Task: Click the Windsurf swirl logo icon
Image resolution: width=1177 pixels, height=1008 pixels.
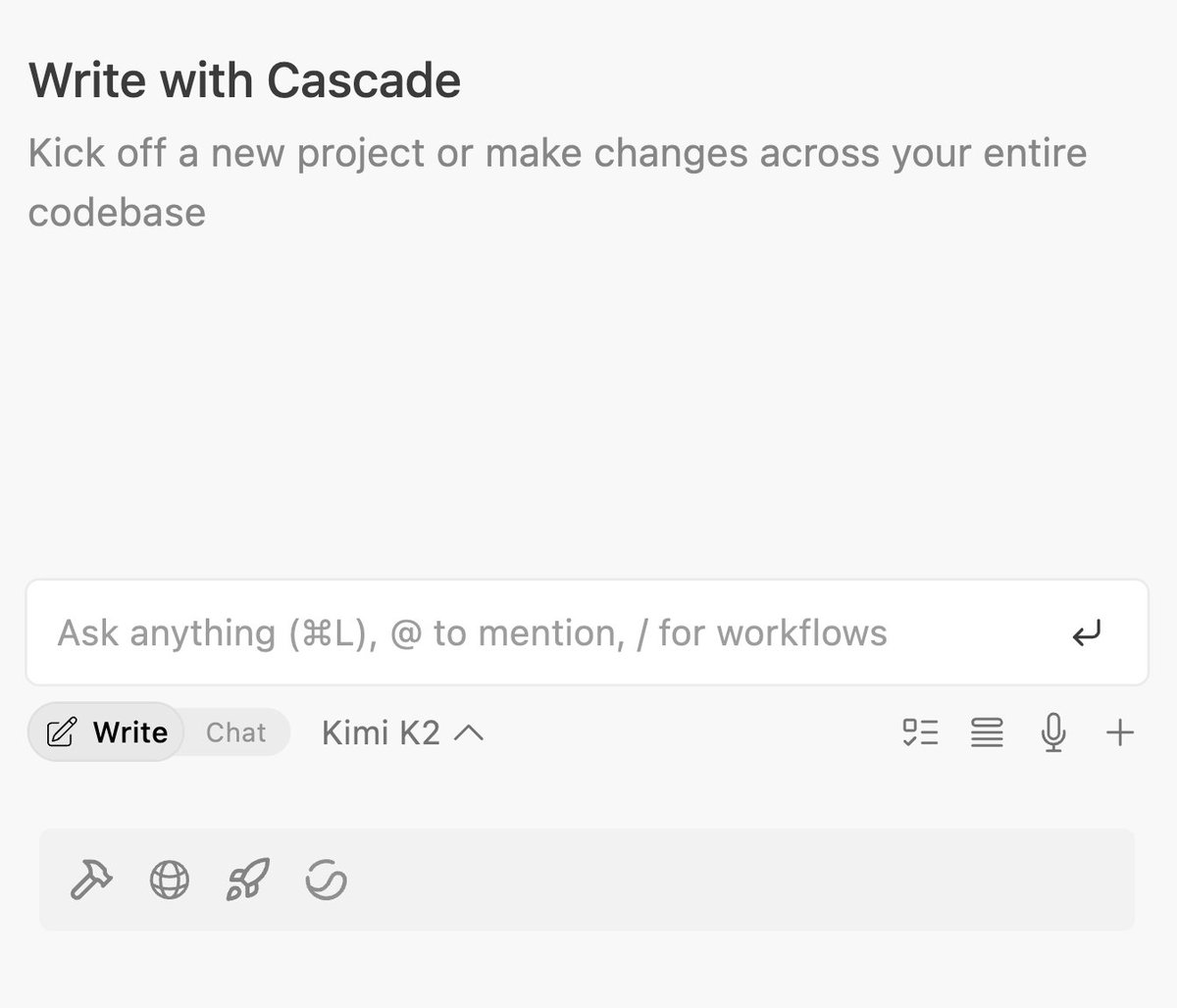Action: 326,880
